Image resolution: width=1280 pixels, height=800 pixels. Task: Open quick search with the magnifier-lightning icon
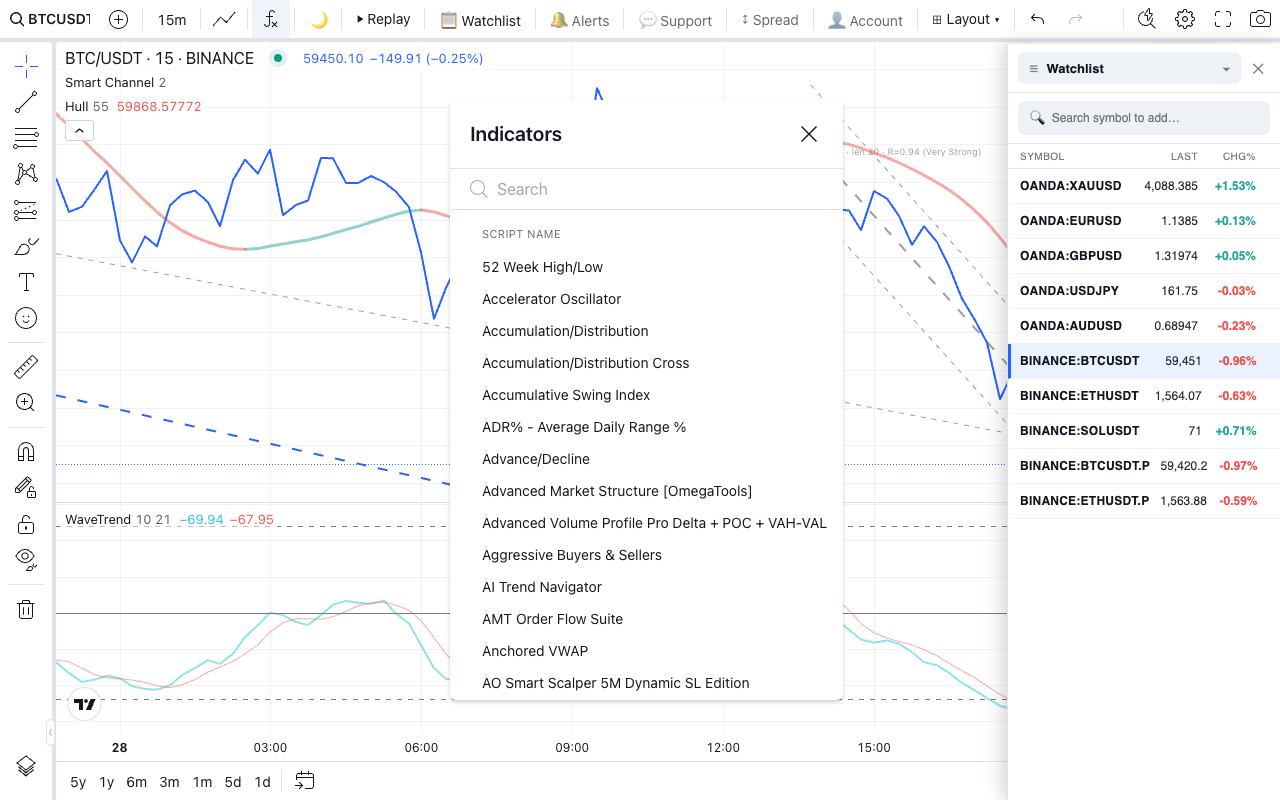(x=1147, y=19)
